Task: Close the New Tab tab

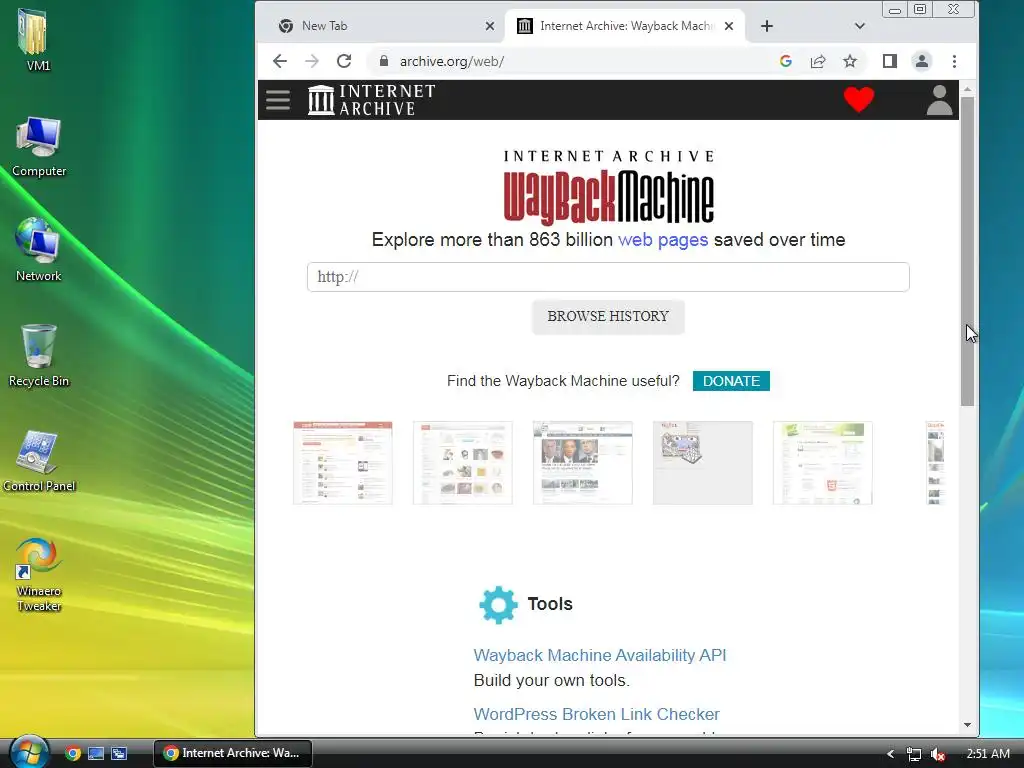Action: pos(490,26)
